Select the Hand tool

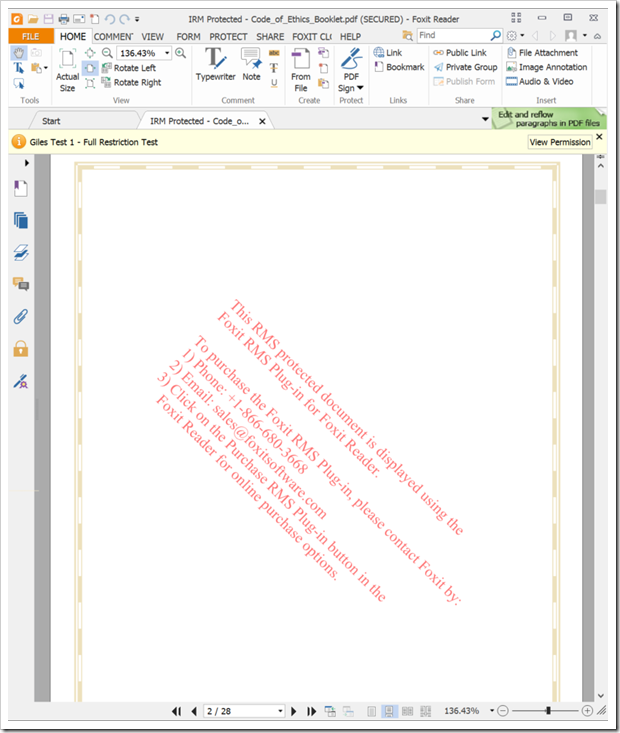[19, 53]
